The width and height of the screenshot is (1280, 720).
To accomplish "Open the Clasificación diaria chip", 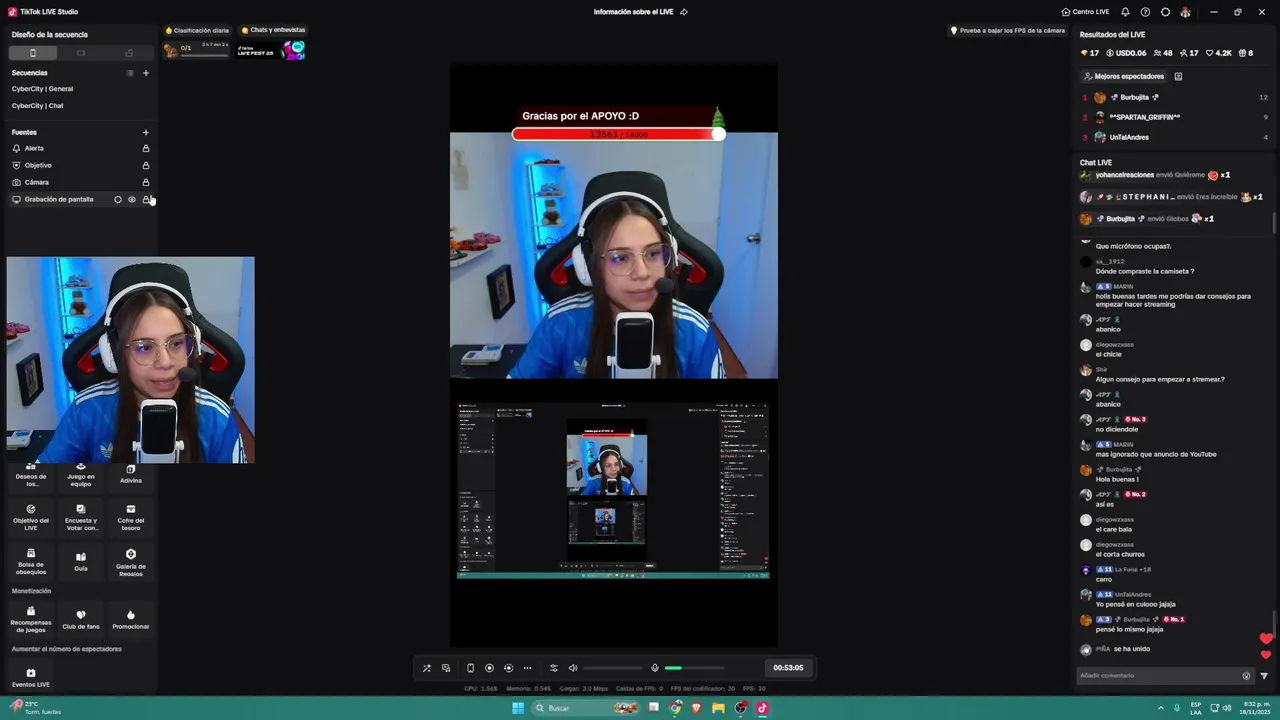I will [197, 31].
